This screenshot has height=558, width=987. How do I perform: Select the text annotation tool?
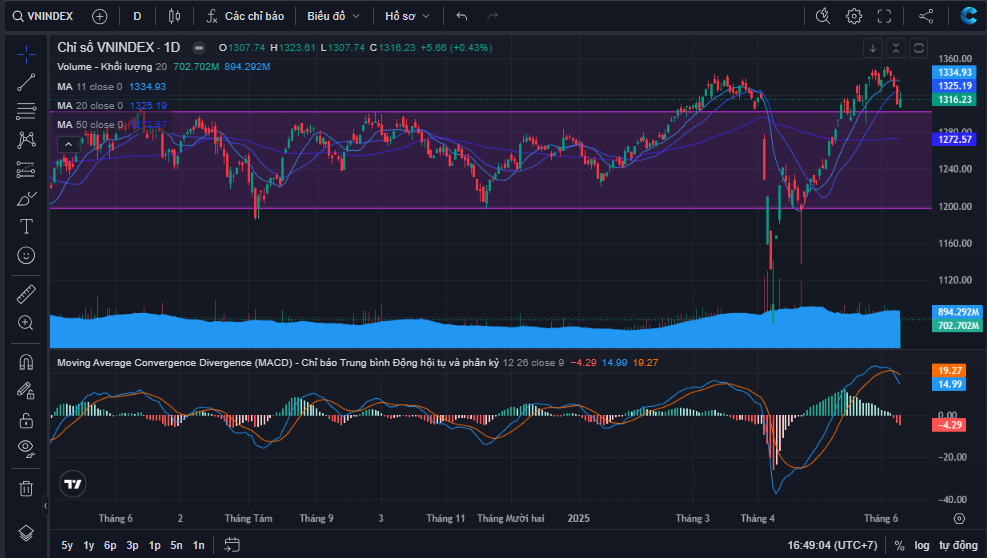coord(26,227)
